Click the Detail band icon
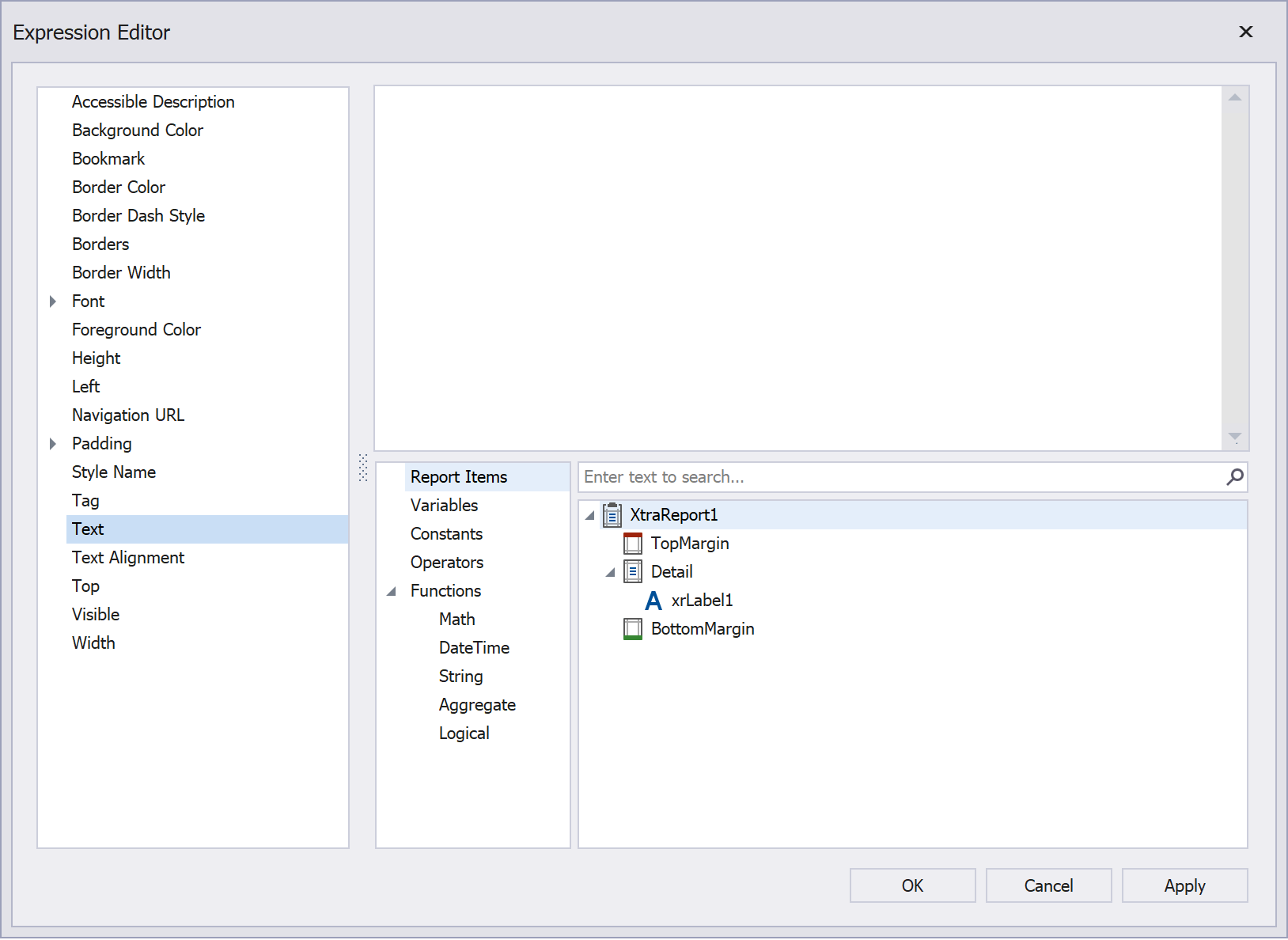This screenshot has width=1288, height=940. point(632,571)
